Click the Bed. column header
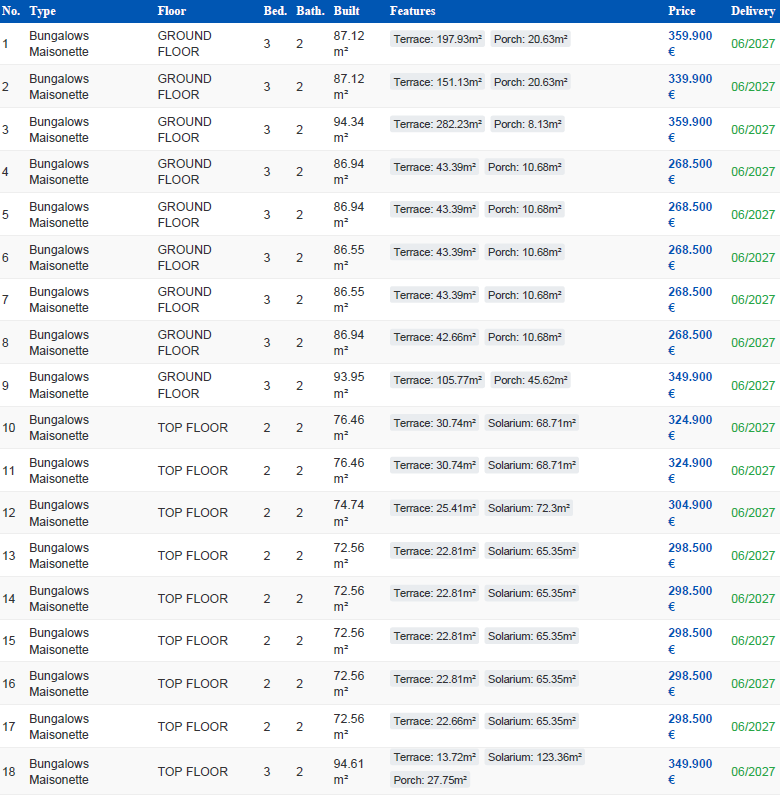780x797 pixels. tap(274, 11)
